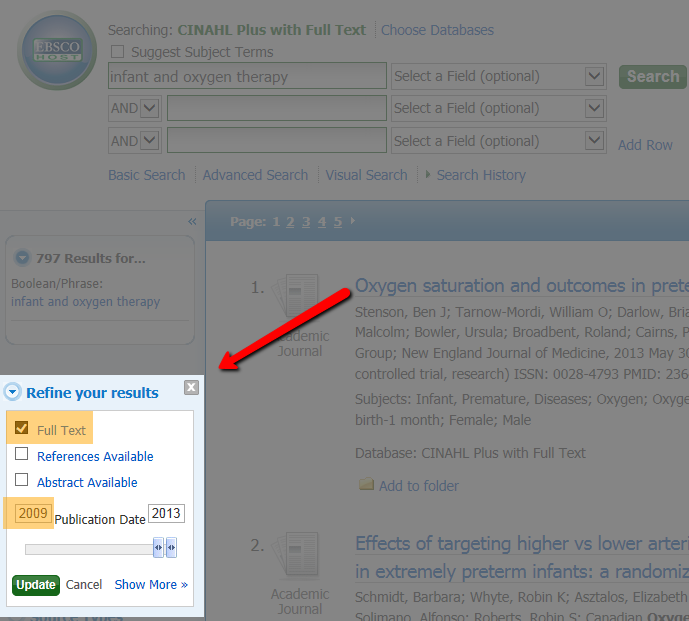Go to results page 2

coord(290,222)
